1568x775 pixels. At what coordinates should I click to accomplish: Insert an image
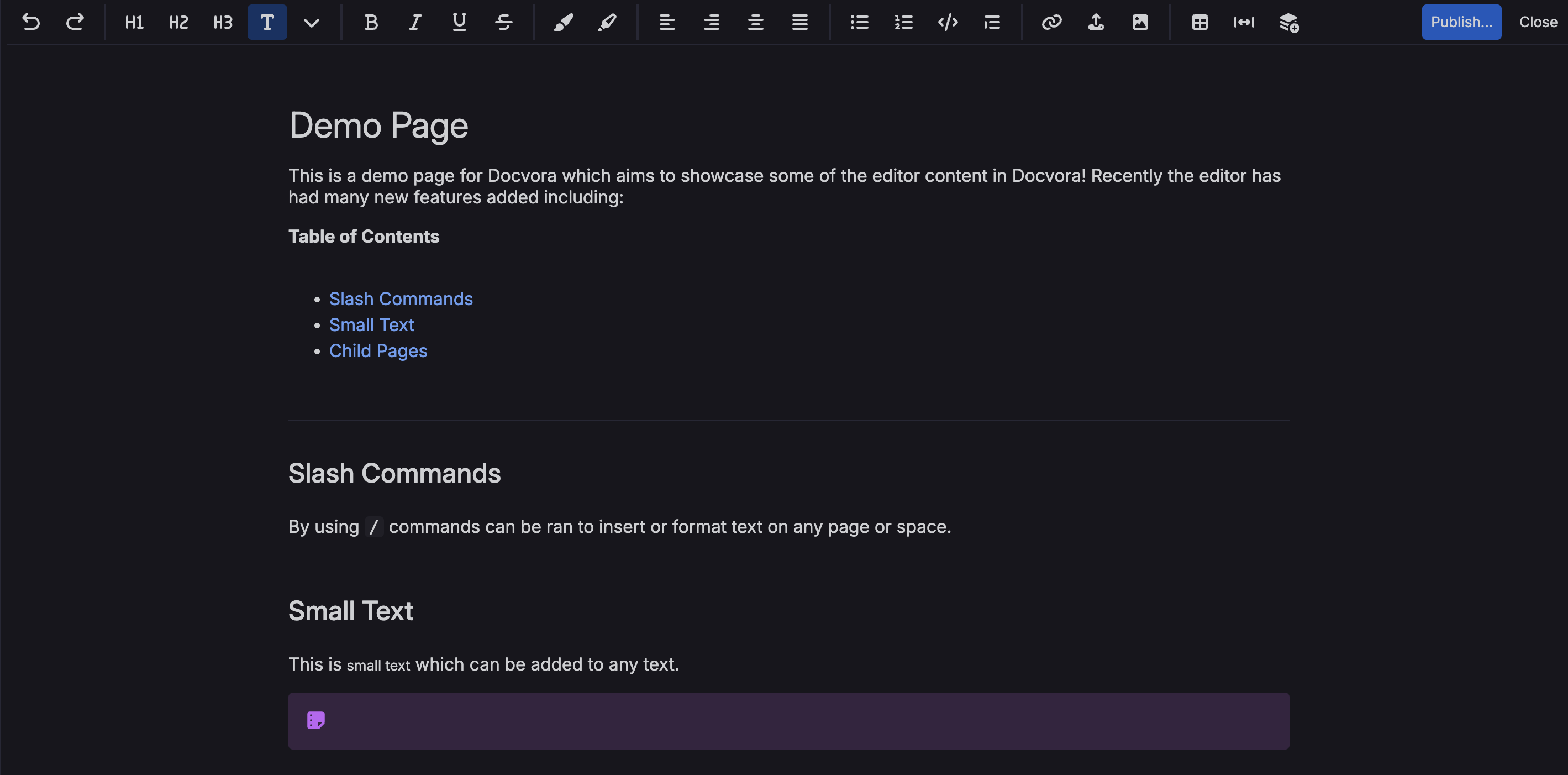(x=1140, y=23)
